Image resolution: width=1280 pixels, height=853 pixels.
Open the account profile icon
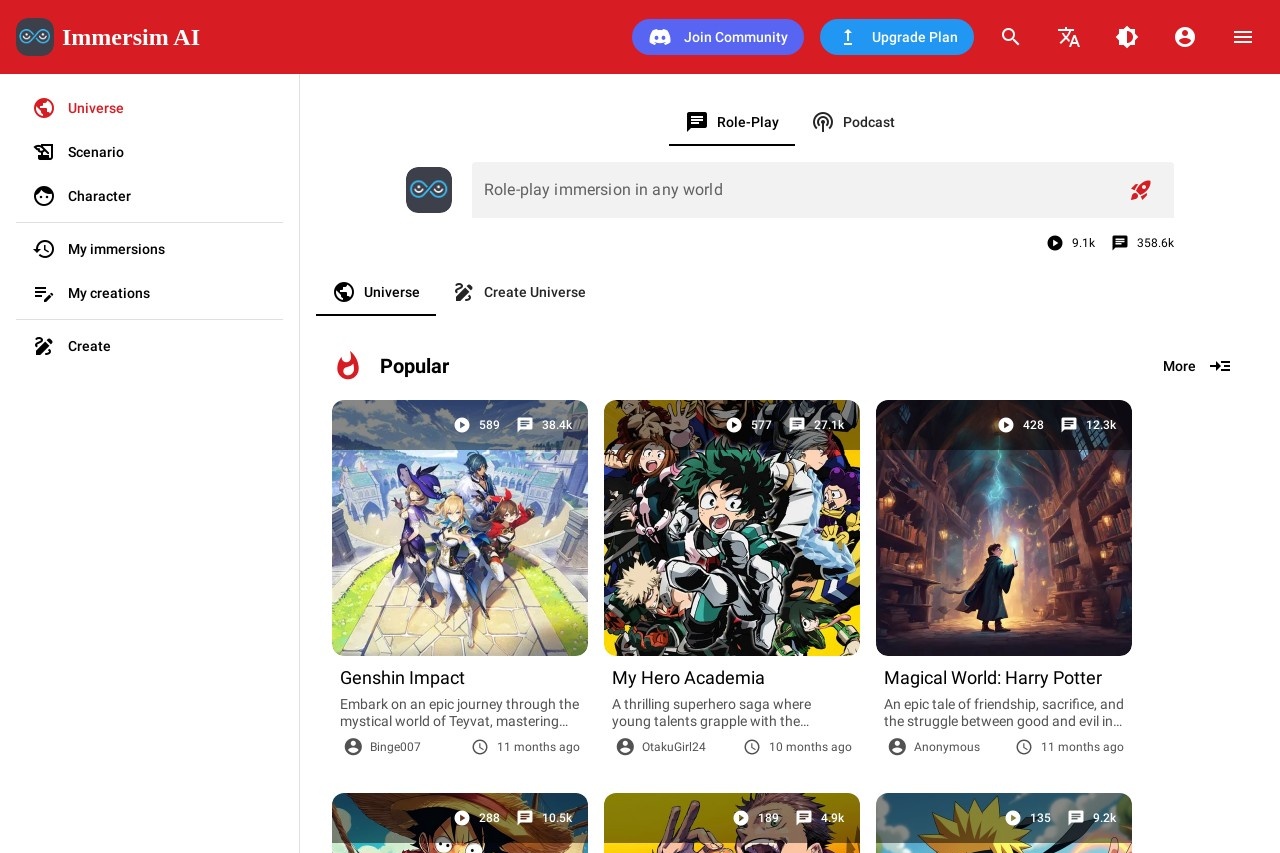click(1185, 37)
